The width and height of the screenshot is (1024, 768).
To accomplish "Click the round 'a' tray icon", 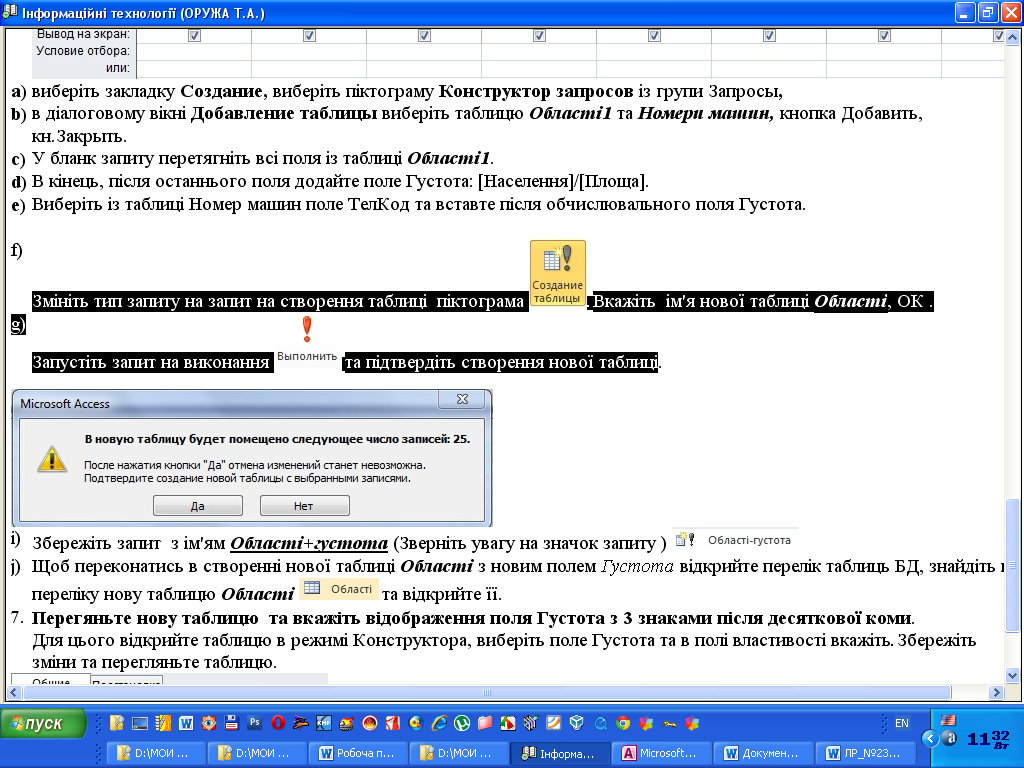I will [950, 739].
